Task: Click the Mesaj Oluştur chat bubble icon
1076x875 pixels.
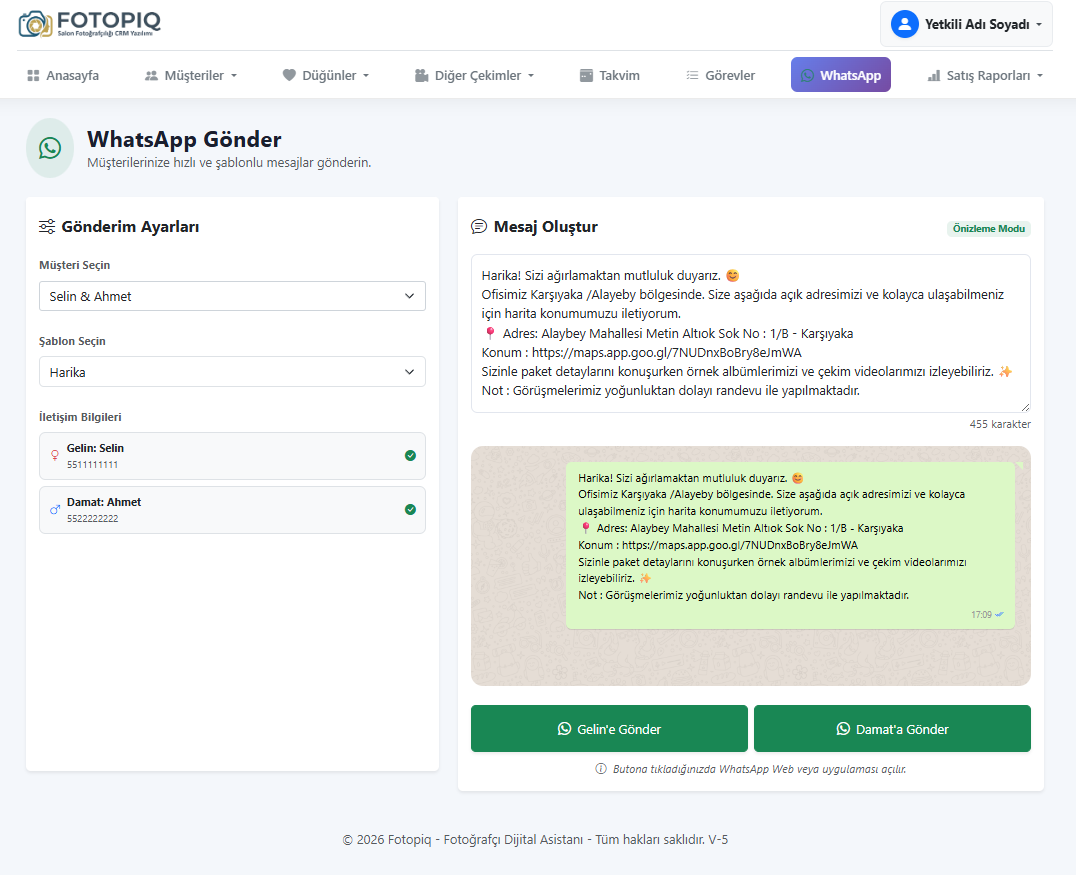Action: [x=479, y=227]
